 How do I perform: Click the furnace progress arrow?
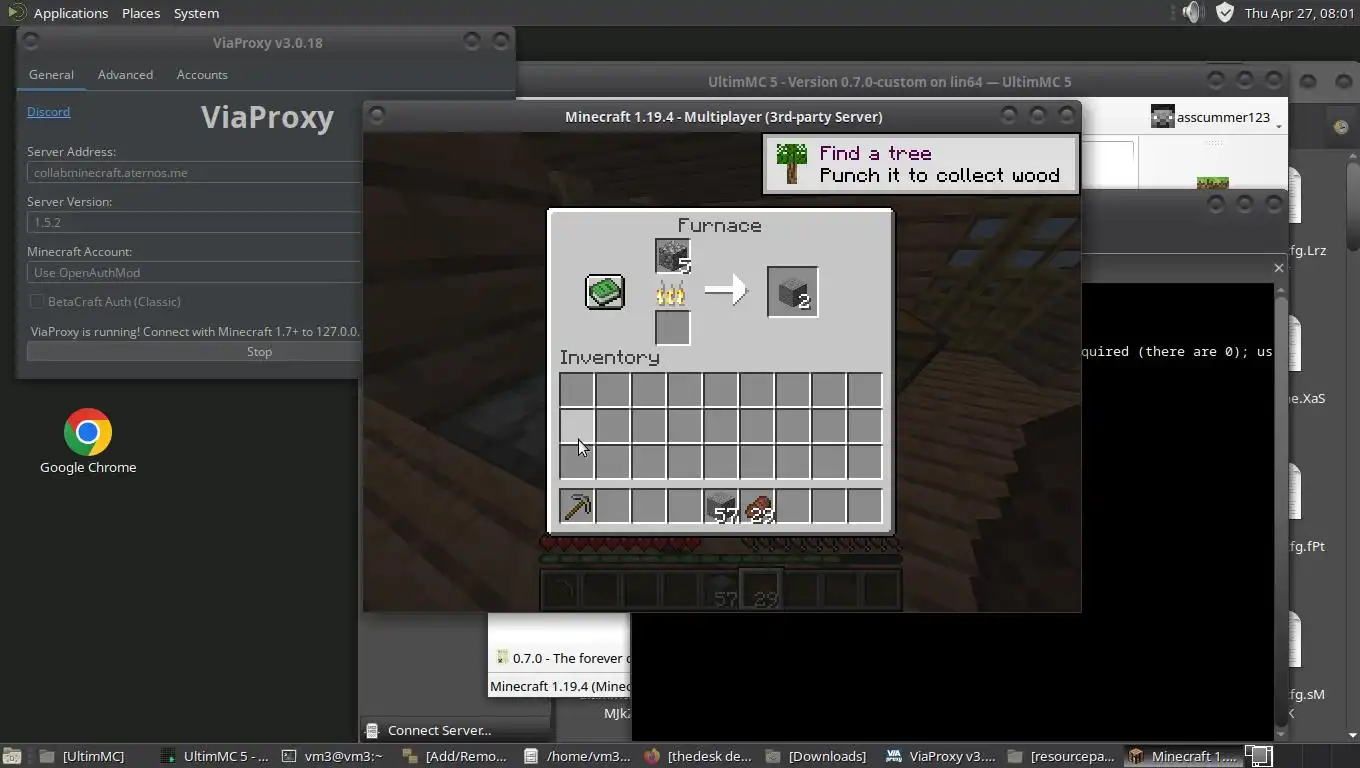727,291
